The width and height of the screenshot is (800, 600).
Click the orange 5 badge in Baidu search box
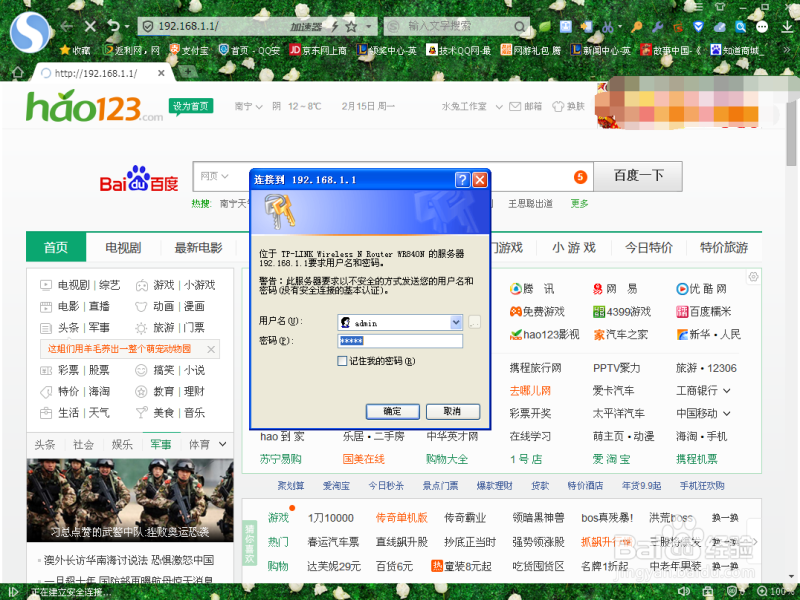pos(580,177)
